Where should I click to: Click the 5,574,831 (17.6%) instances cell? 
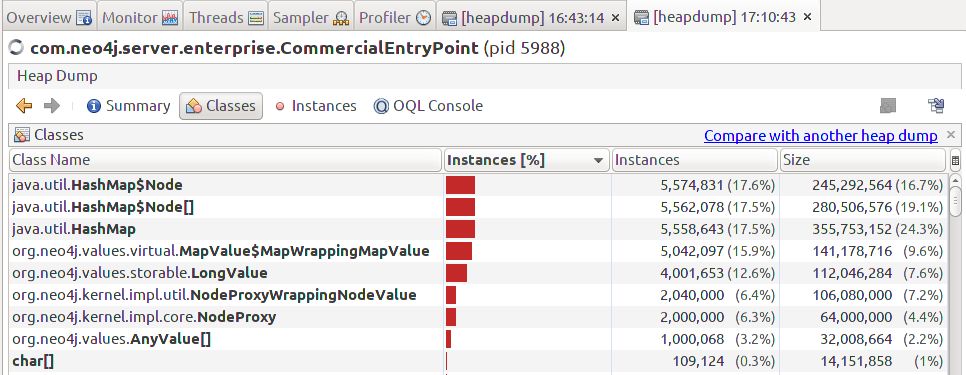[696, 185]
